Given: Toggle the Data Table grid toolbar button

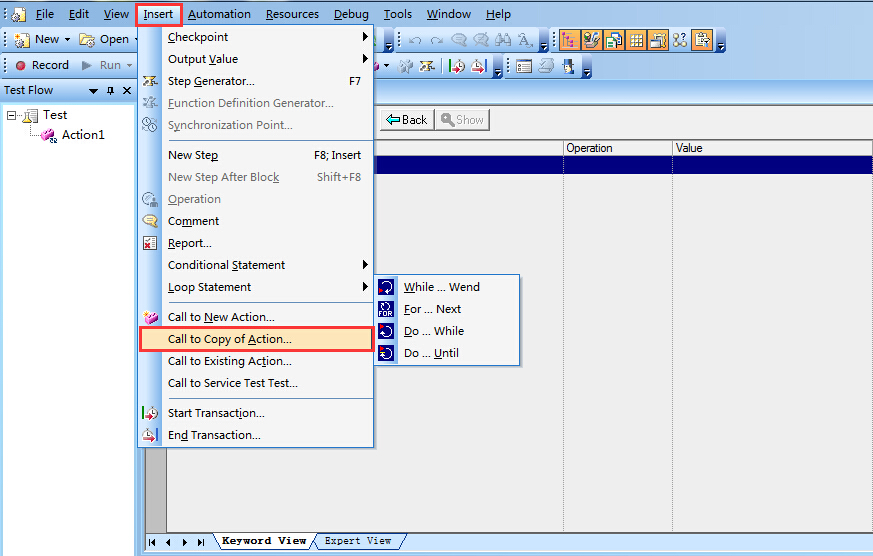Looking at the screenshot, I should (636, 40).
